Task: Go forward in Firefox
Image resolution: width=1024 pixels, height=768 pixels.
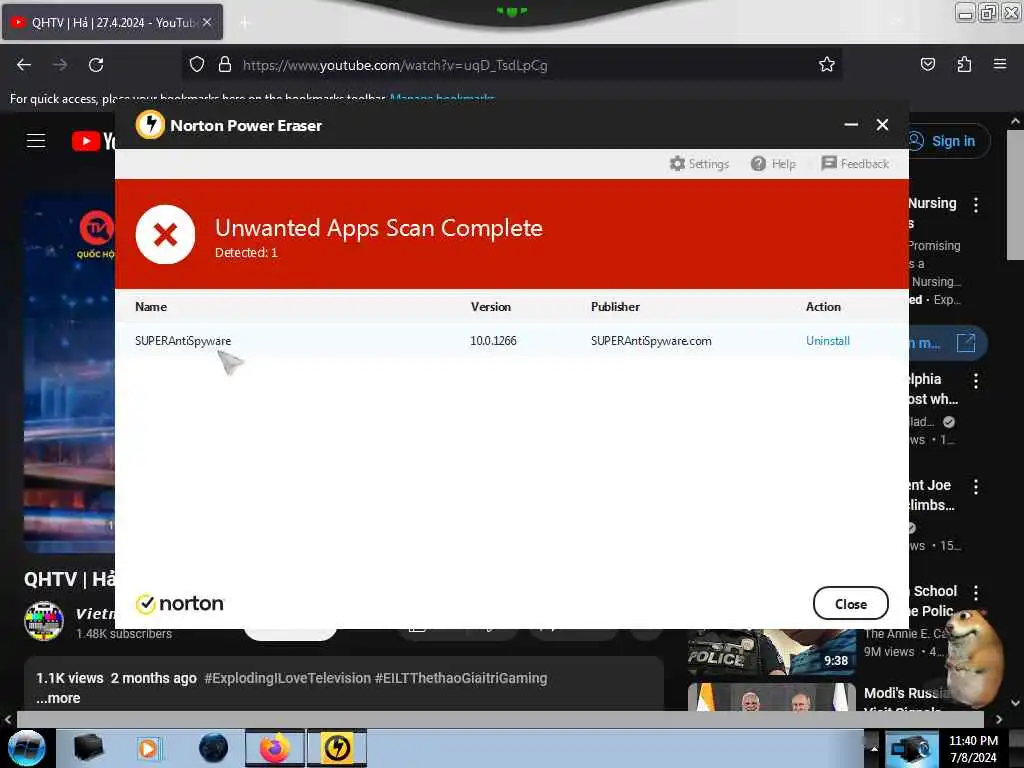Action: tap(60, 65)
